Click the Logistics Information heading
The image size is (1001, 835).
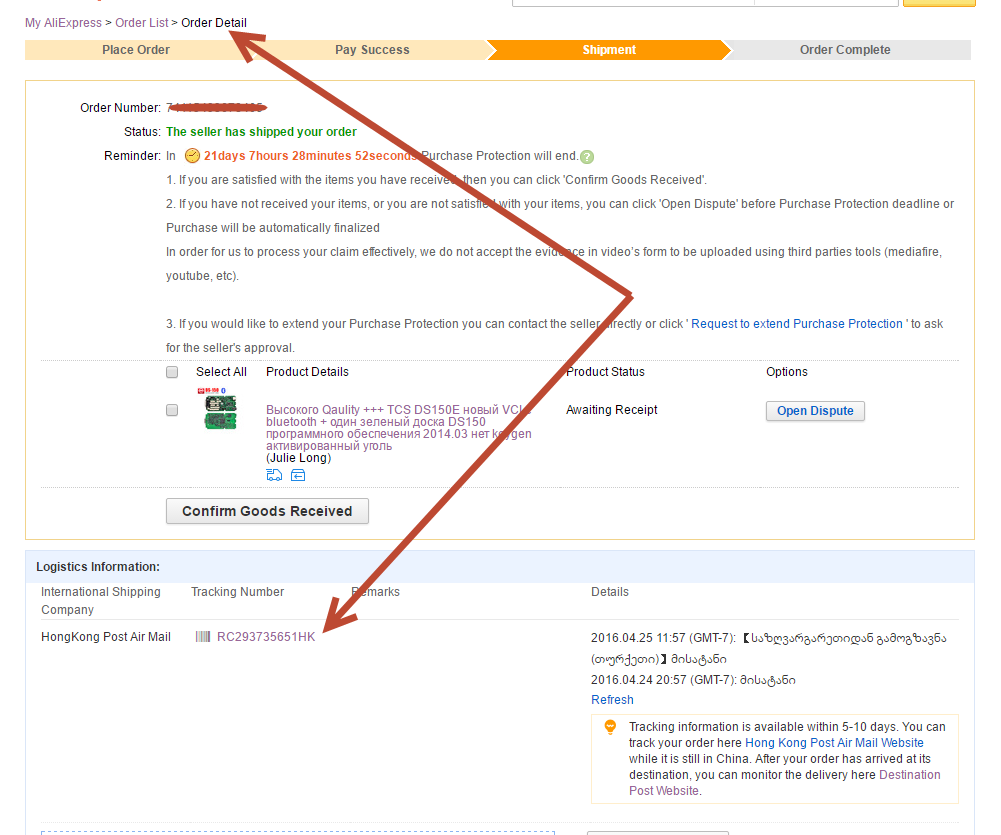(x=98, y=567)
